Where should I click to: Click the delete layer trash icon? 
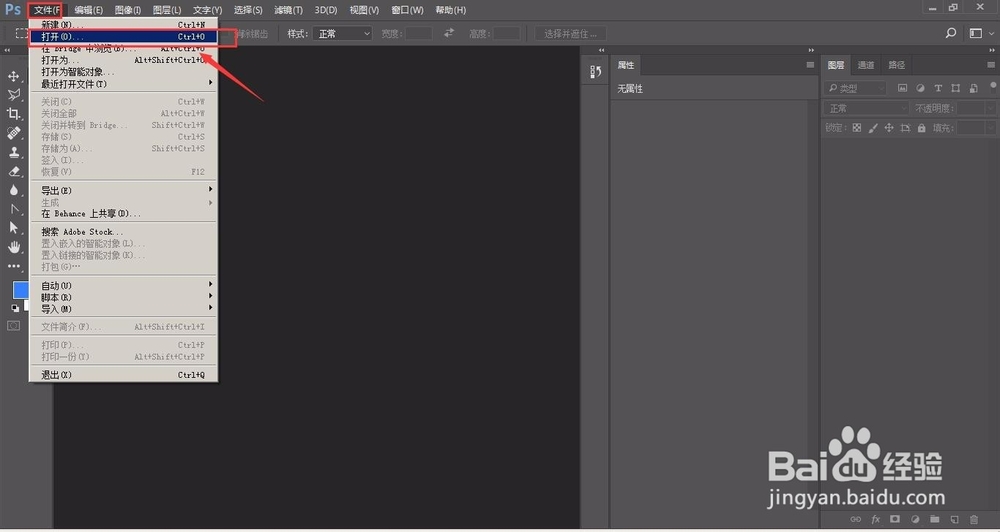974,520
